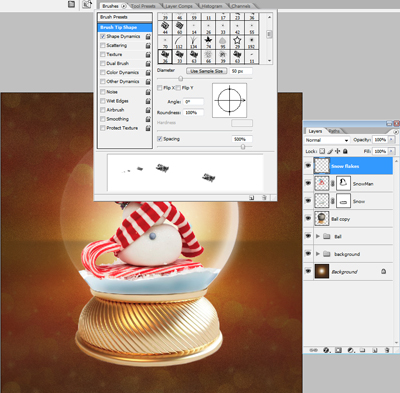Click the Angle input field
400x393 pixels.
pos(194,102)
